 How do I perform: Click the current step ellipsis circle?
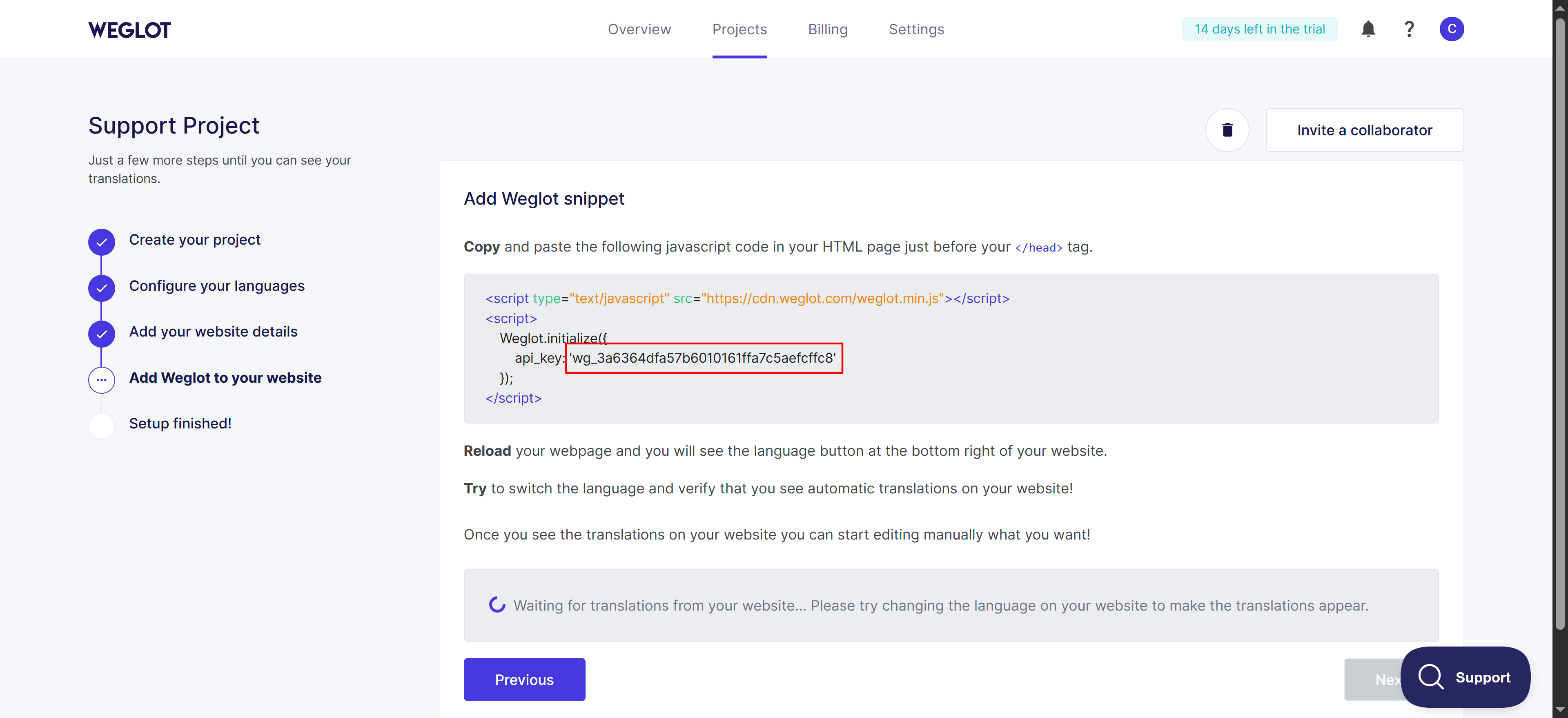102,379
